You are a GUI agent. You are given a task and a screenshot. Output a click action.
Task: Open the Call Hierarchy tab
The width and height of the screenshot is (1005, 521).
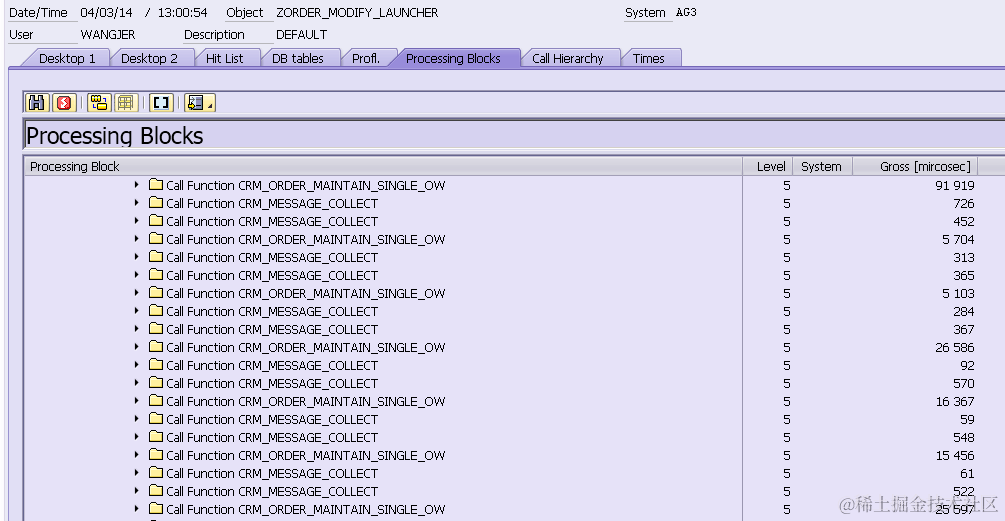(567, 58)
